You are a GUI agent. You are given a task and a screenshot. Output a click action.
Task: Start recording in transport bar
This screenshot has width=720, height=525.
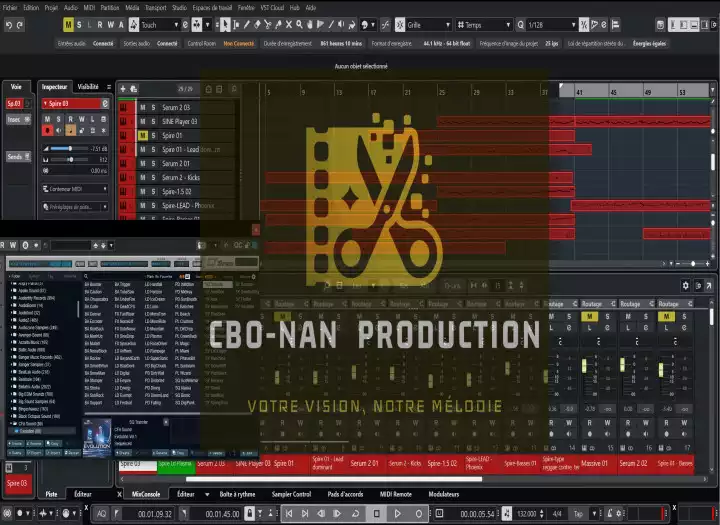click(419, 514)
